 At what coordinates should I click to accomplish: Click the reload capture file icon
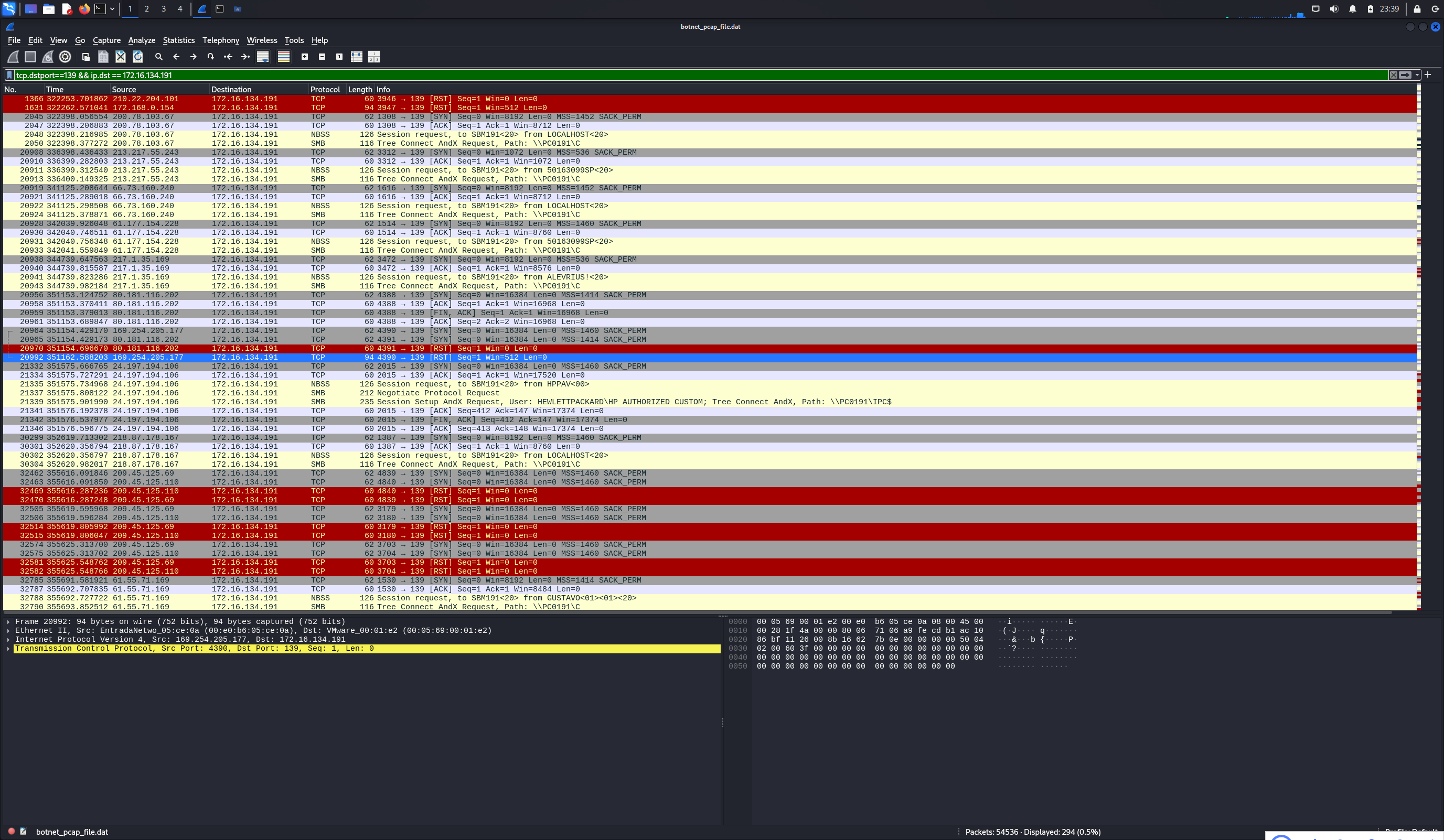click(x=137, y=57)
